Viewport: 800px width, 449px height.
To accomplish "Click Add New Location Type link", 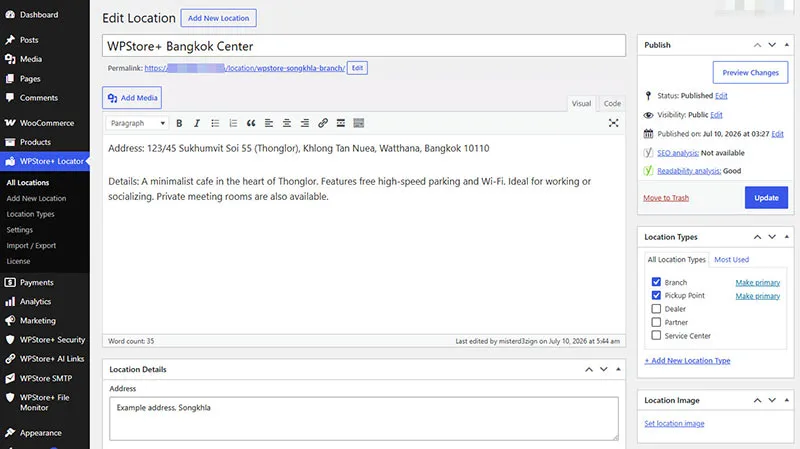I will click(x=687, y=361).
